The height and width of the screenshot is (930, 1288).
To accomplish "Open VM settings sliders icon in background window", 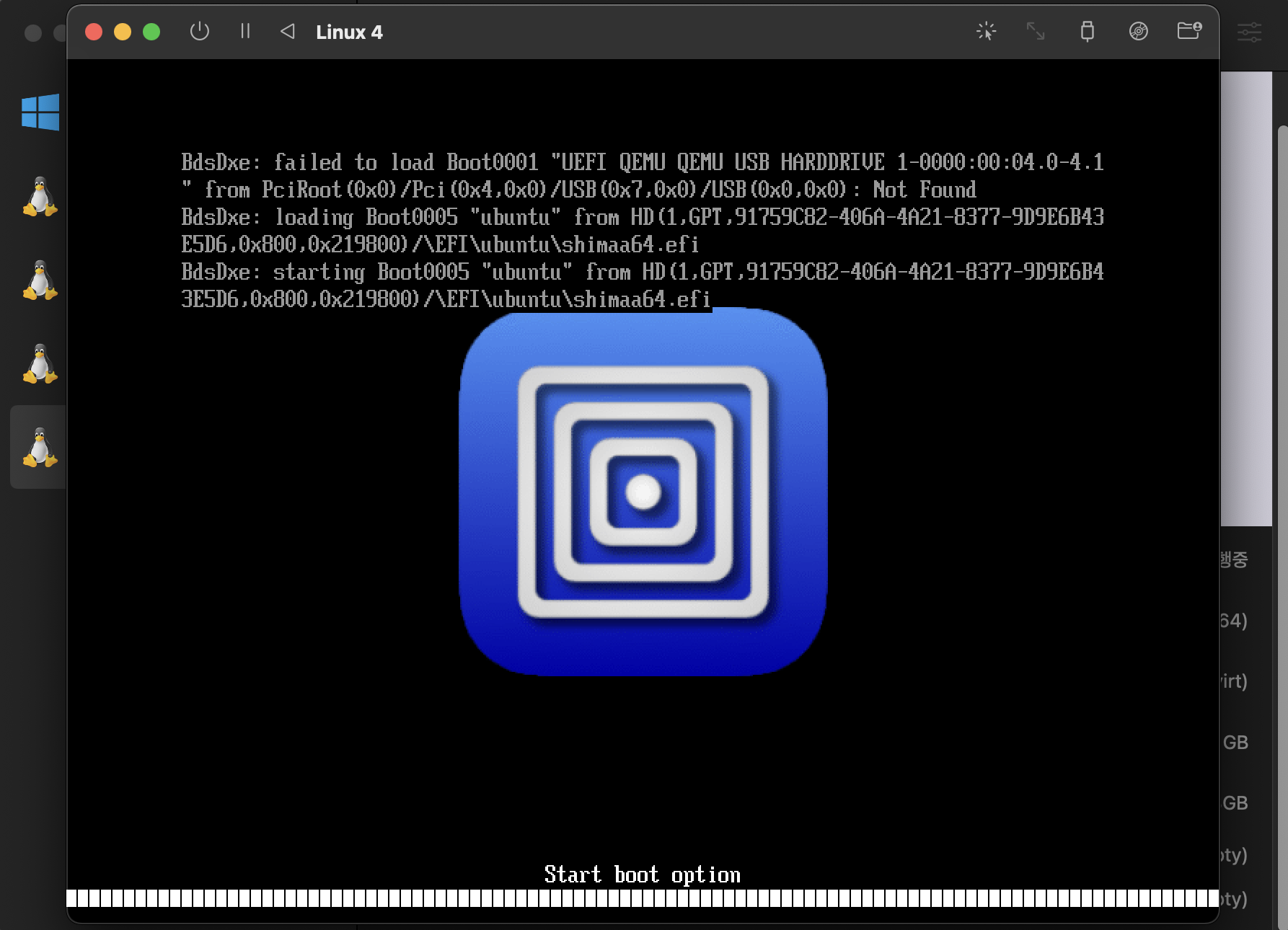I will 1249,32.
